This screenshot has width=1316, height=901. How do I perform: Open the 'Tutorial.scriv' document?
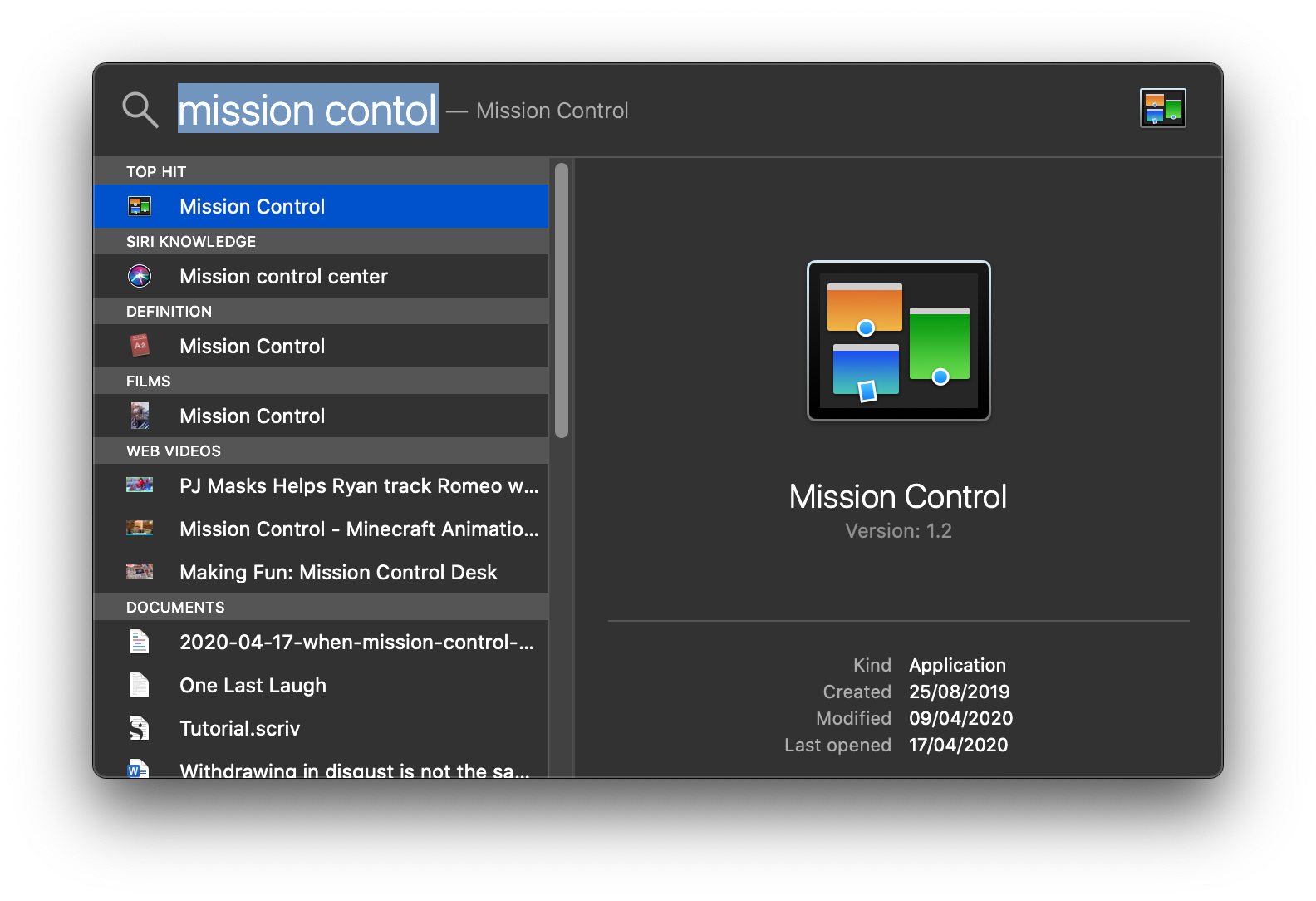(x=321, y=728)
